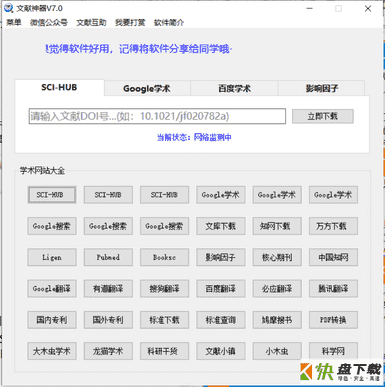This screenshot has width=385, height=387.
Task: Switch to the 影响因子 tab
Action: pyautogui.click(x=322, y=89)
